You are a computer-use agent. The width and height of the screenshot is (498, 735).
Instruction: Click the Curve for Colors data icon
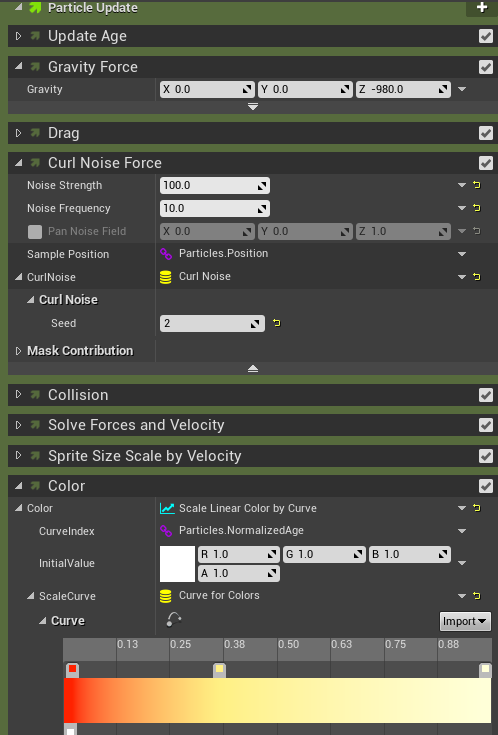point(166,596)
